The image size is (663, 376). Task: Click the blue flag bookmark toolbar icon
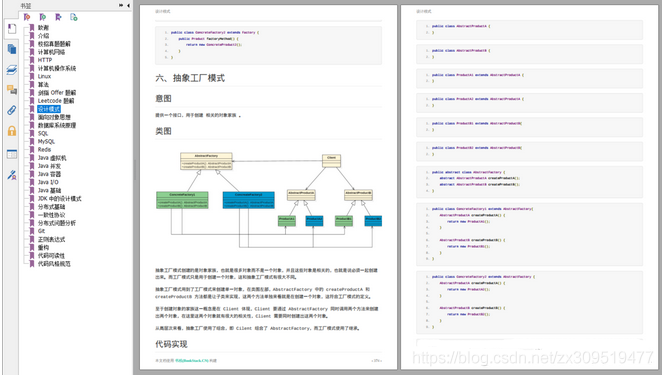point(58,17)
